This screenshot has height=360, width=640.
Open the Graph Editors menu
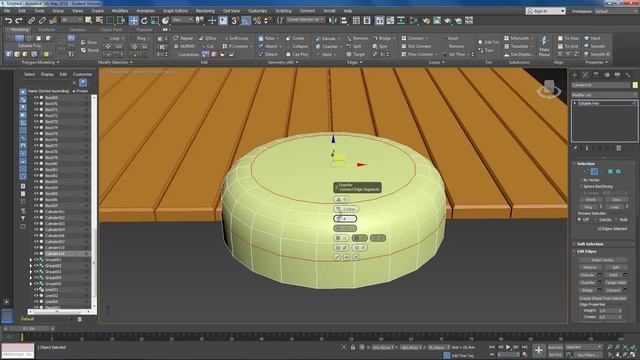(x=176, y=11)
